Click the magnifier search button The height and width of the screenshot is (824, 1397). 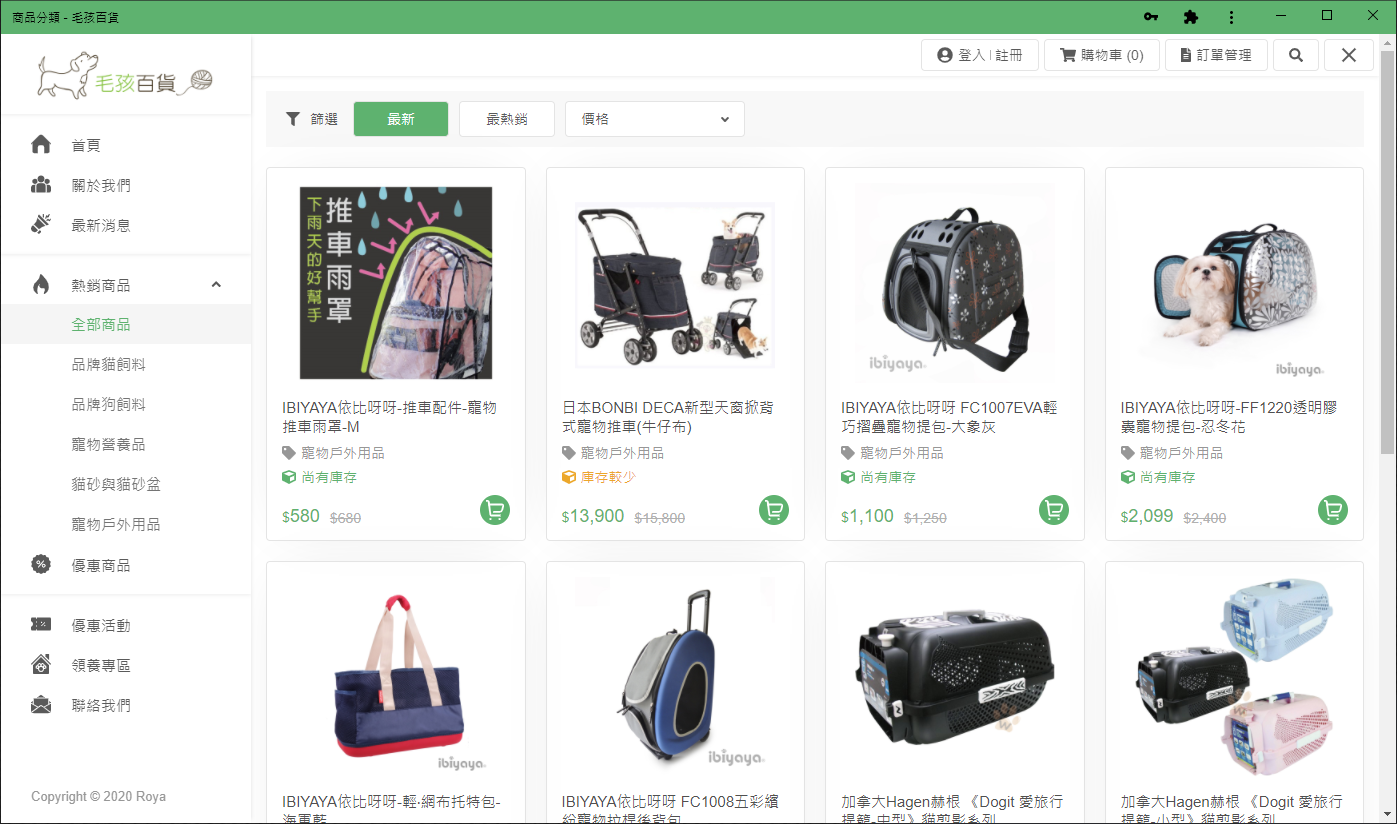click(x=1296, y=55)
